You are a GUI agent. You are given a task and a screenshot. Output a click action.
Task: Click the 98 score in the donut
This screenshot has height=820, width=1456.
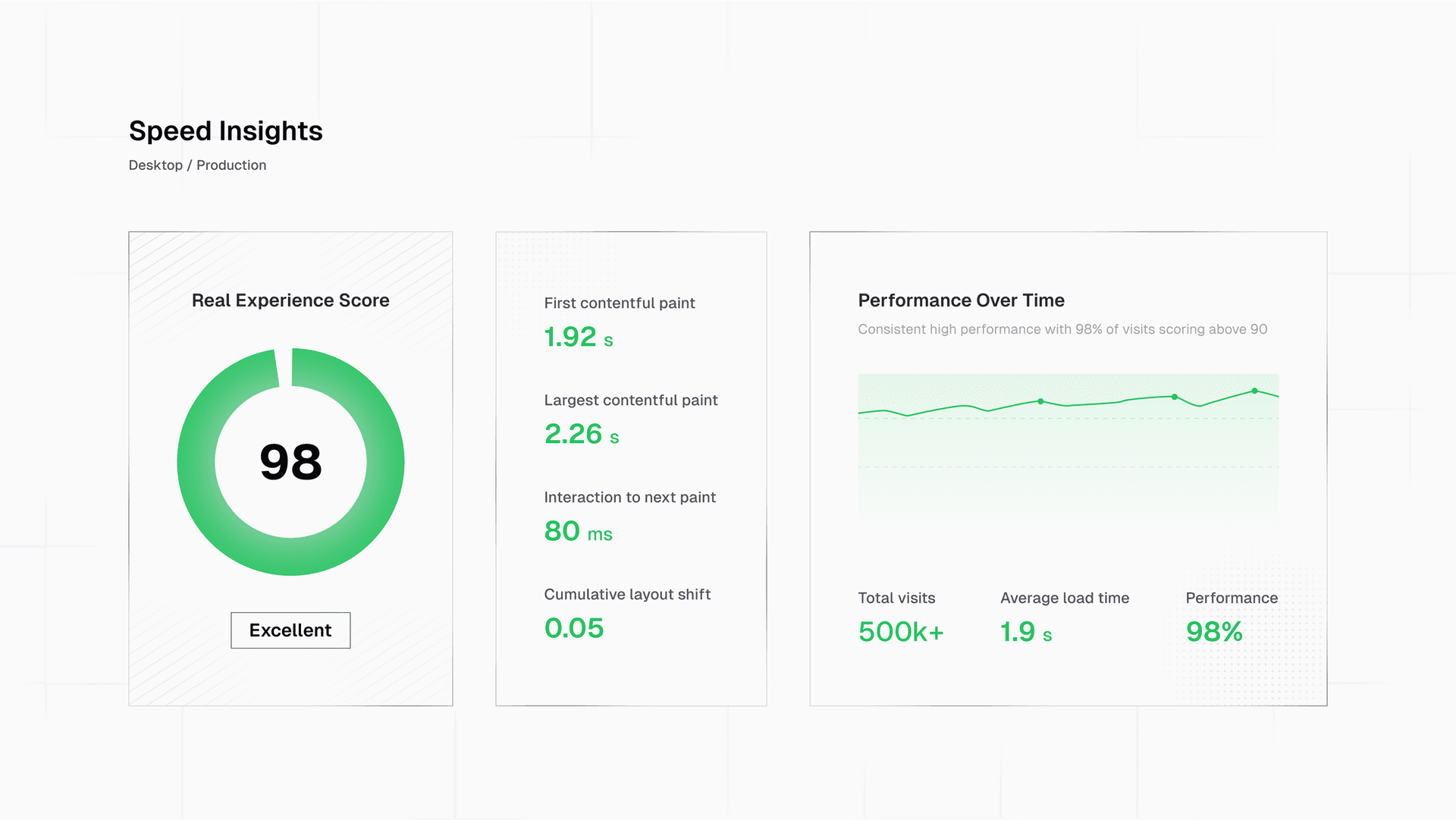(x=290, y=462)
